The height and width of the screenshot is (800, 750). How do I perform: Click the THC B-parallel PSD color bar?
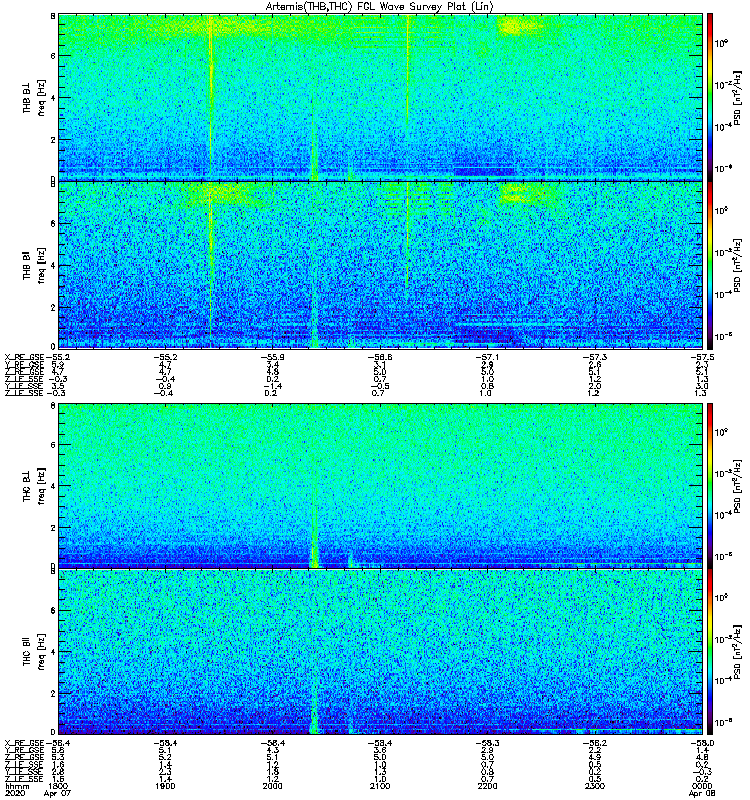tap(710, 652)
